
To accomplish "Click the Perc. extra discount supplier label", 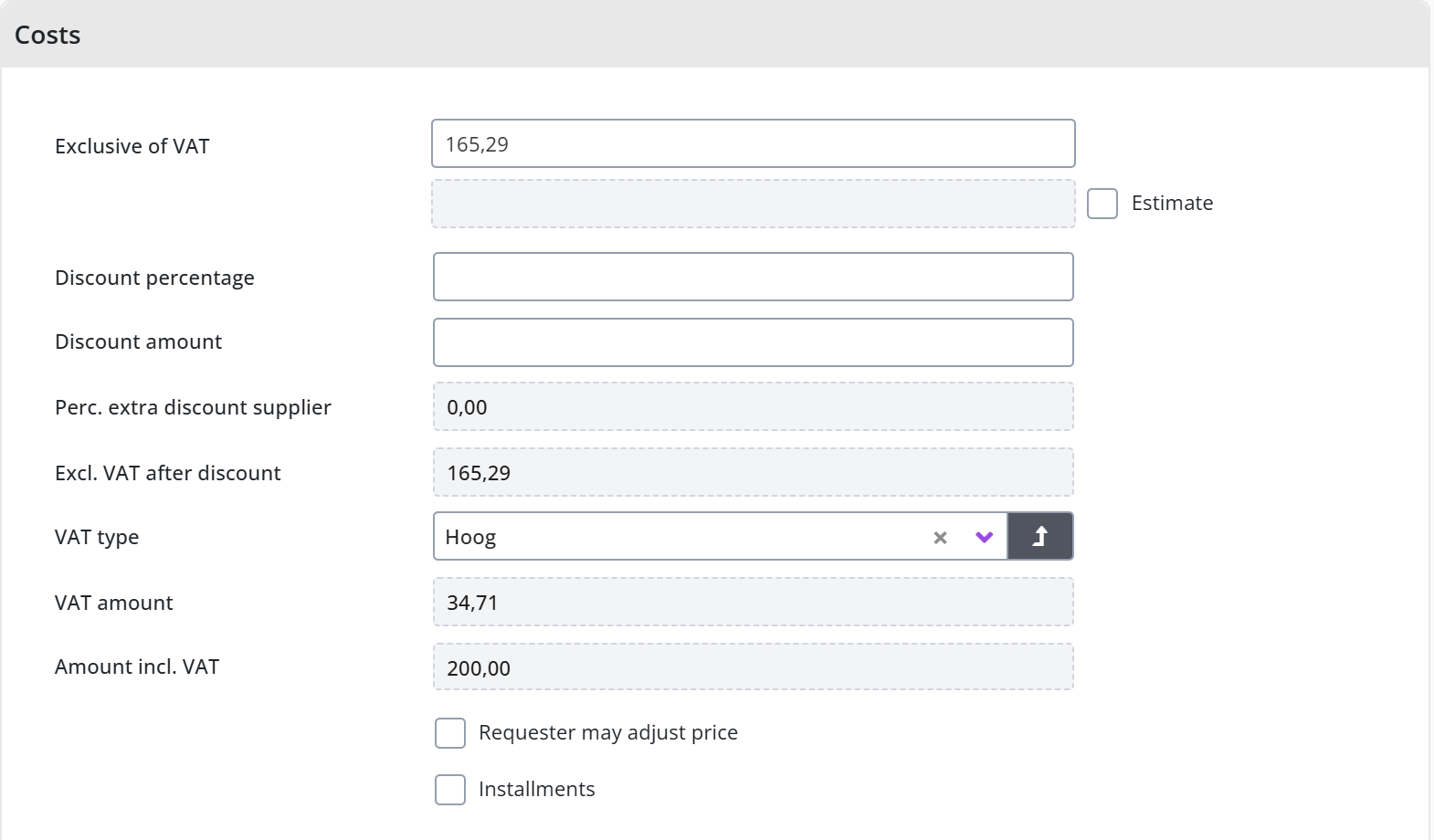I will coord(193,407).
